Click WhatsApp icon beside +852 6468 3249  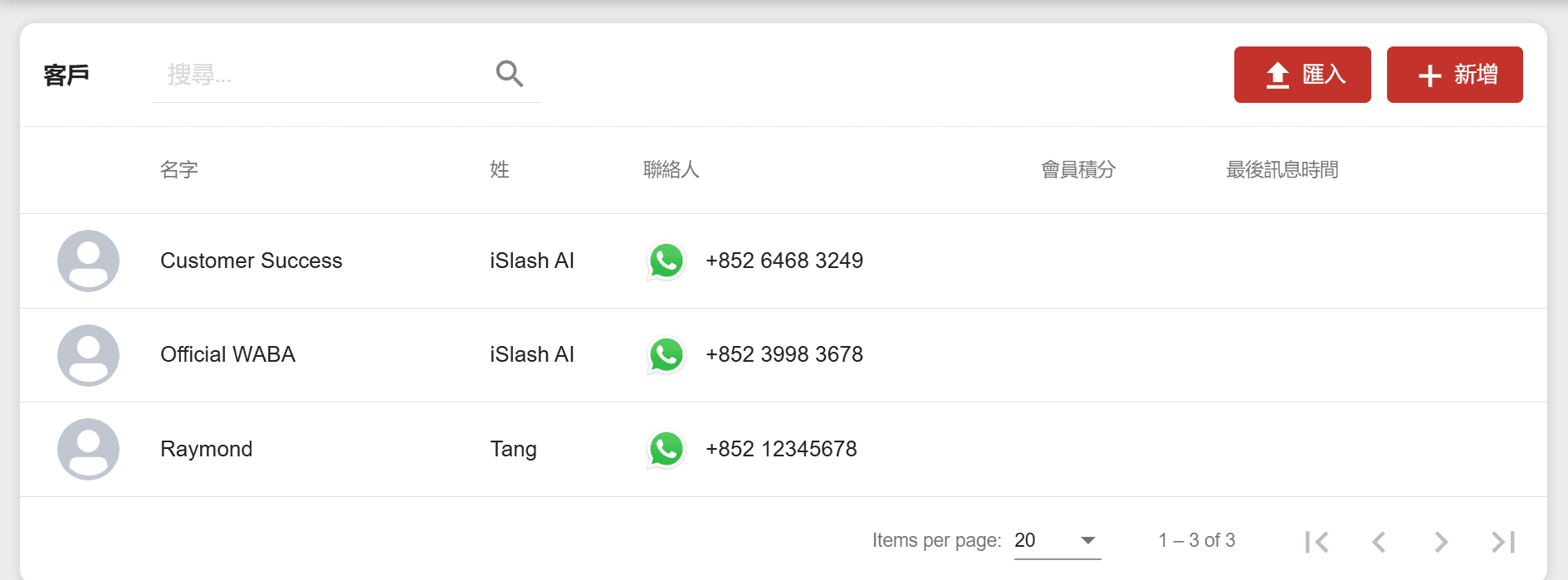pos(666,261)
